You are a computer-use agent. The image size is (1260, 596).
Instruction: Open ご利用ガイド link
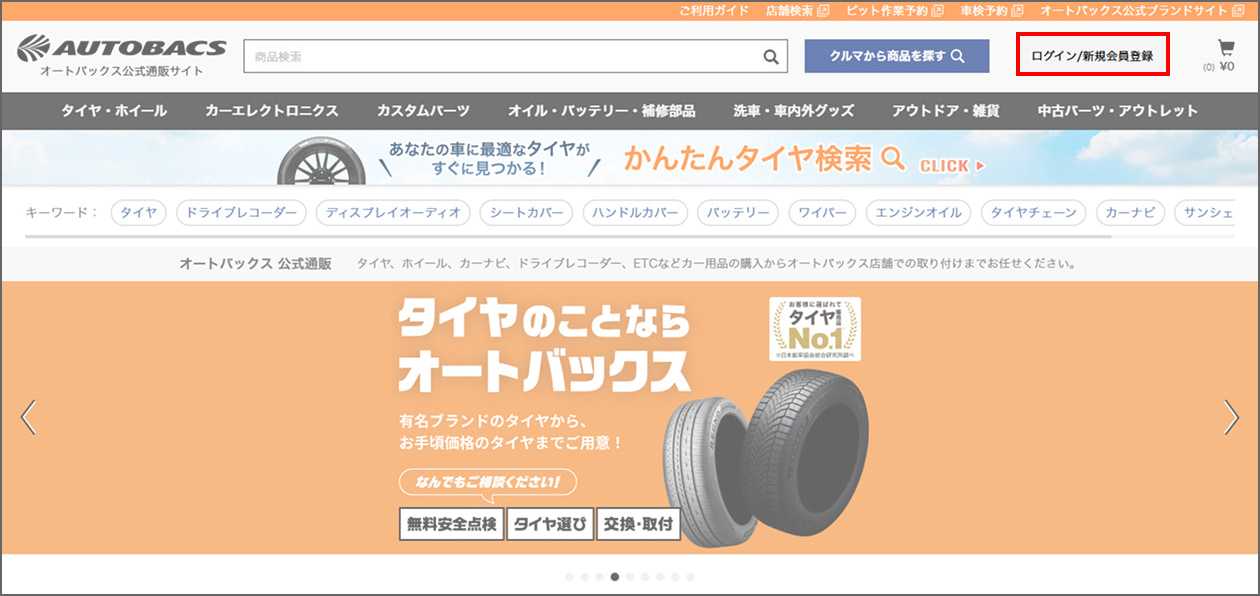[714, 11]
